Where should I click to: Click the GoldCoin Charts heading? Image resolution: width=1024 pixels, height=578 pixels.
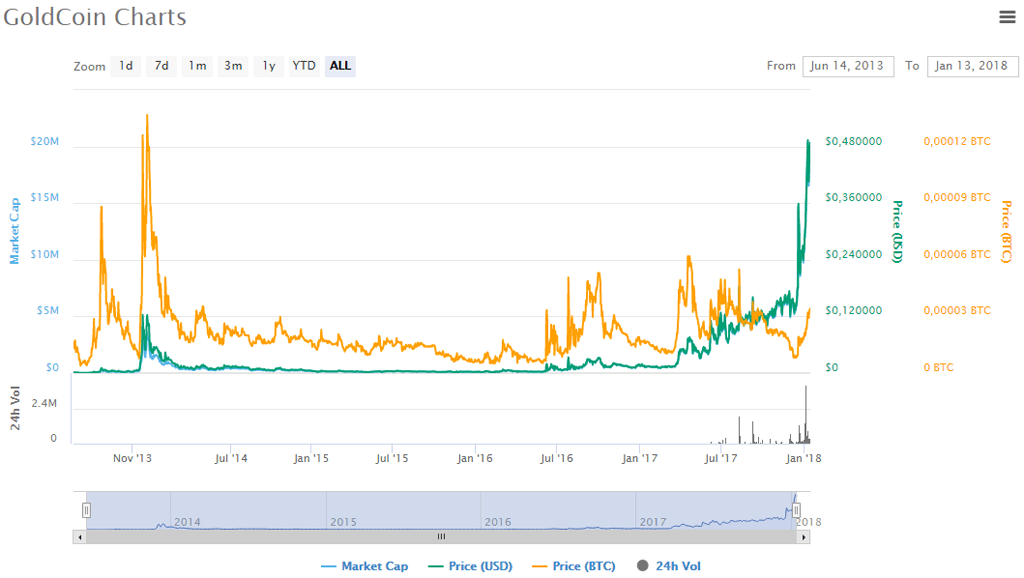[x=95, y=17]
